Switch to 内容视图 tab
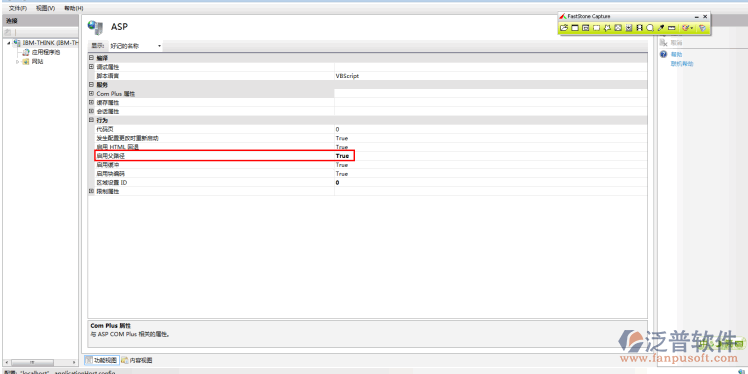Image resolution: width=748 pixels, height=374 pixels. pyautogui.click(x=137, y=360)
